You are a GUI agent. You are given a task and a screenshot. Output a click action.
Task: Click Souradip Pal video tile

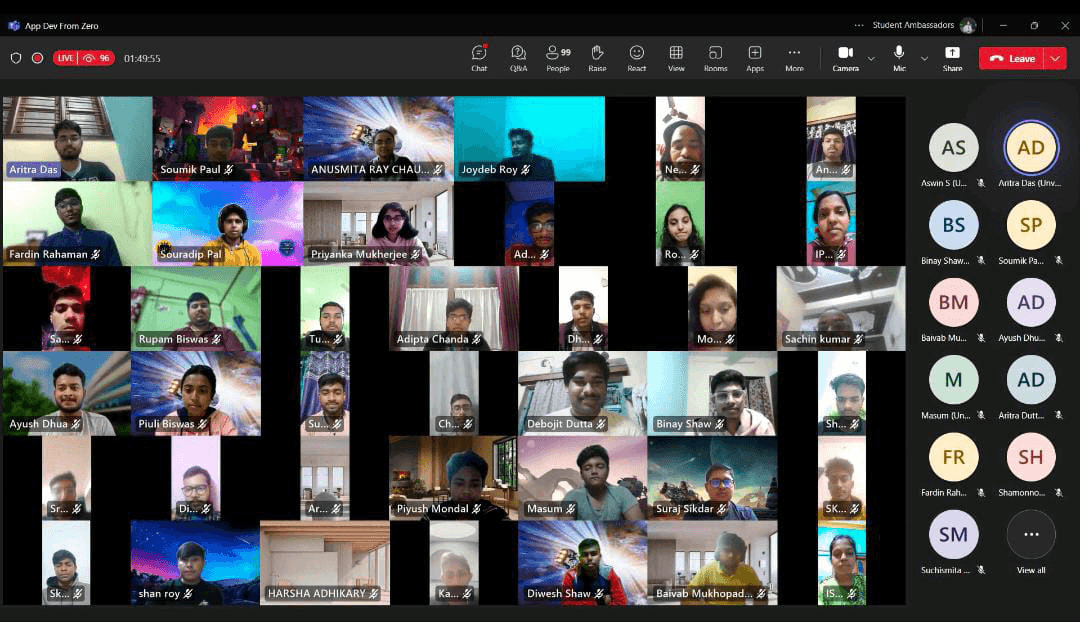(228, 223)
